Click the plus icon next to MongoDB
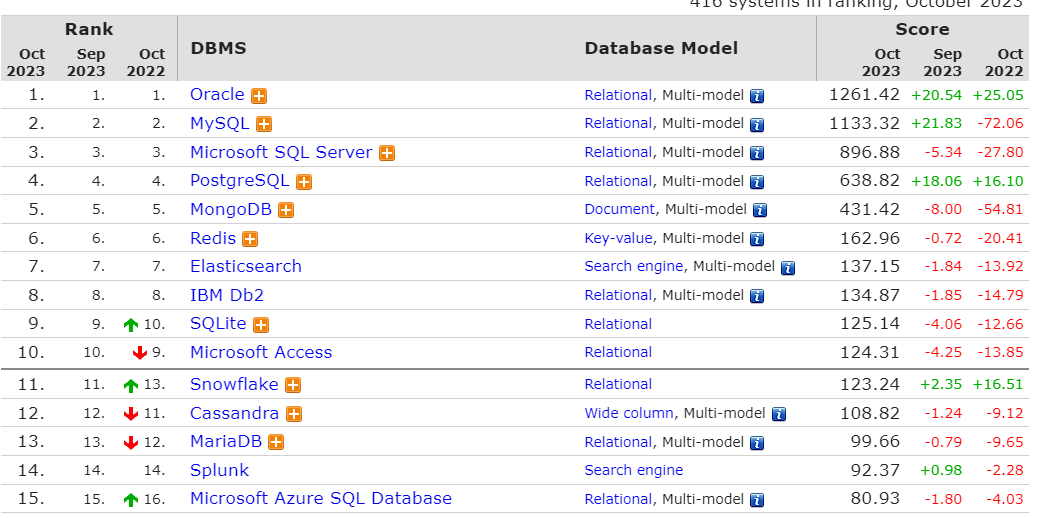Image resolution: width=1041 pixels, height=518 pixels. click(x=286, y=211)
